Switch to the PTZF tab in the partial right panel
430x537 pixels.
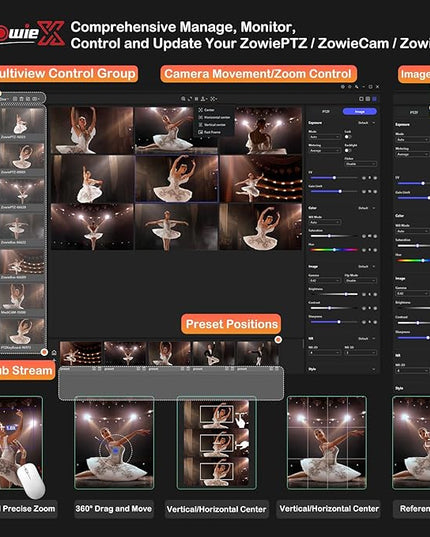[x=414, y=112]
